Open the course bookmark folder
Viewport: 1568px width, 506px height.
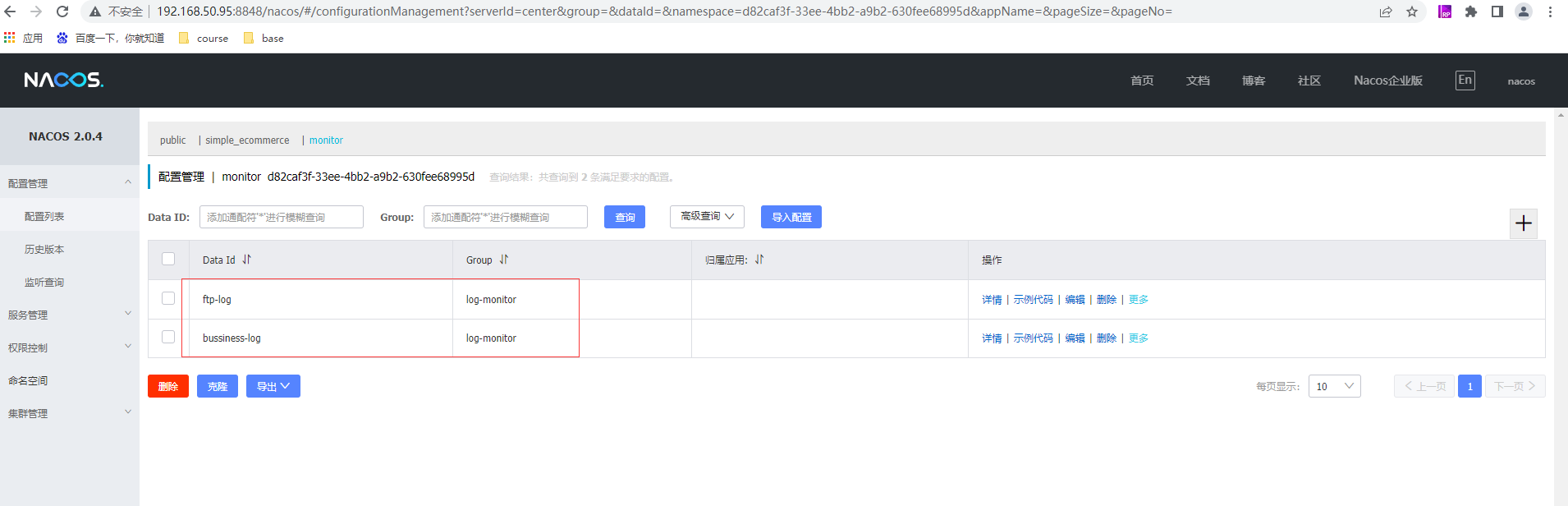click(x=204, y=39)
